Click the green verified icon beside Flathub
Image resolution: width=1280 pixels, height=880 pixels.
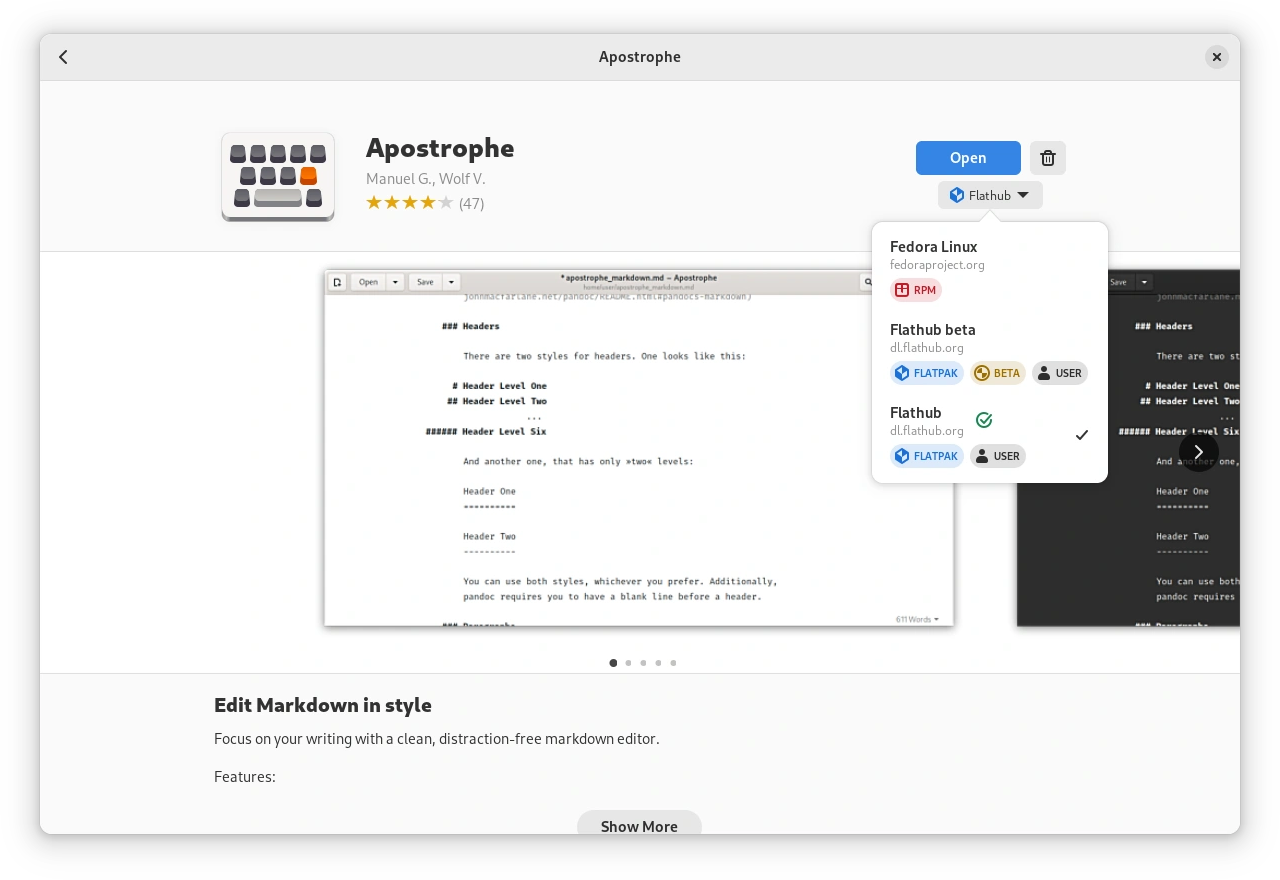pyautogui.click(x=984, y=420)
